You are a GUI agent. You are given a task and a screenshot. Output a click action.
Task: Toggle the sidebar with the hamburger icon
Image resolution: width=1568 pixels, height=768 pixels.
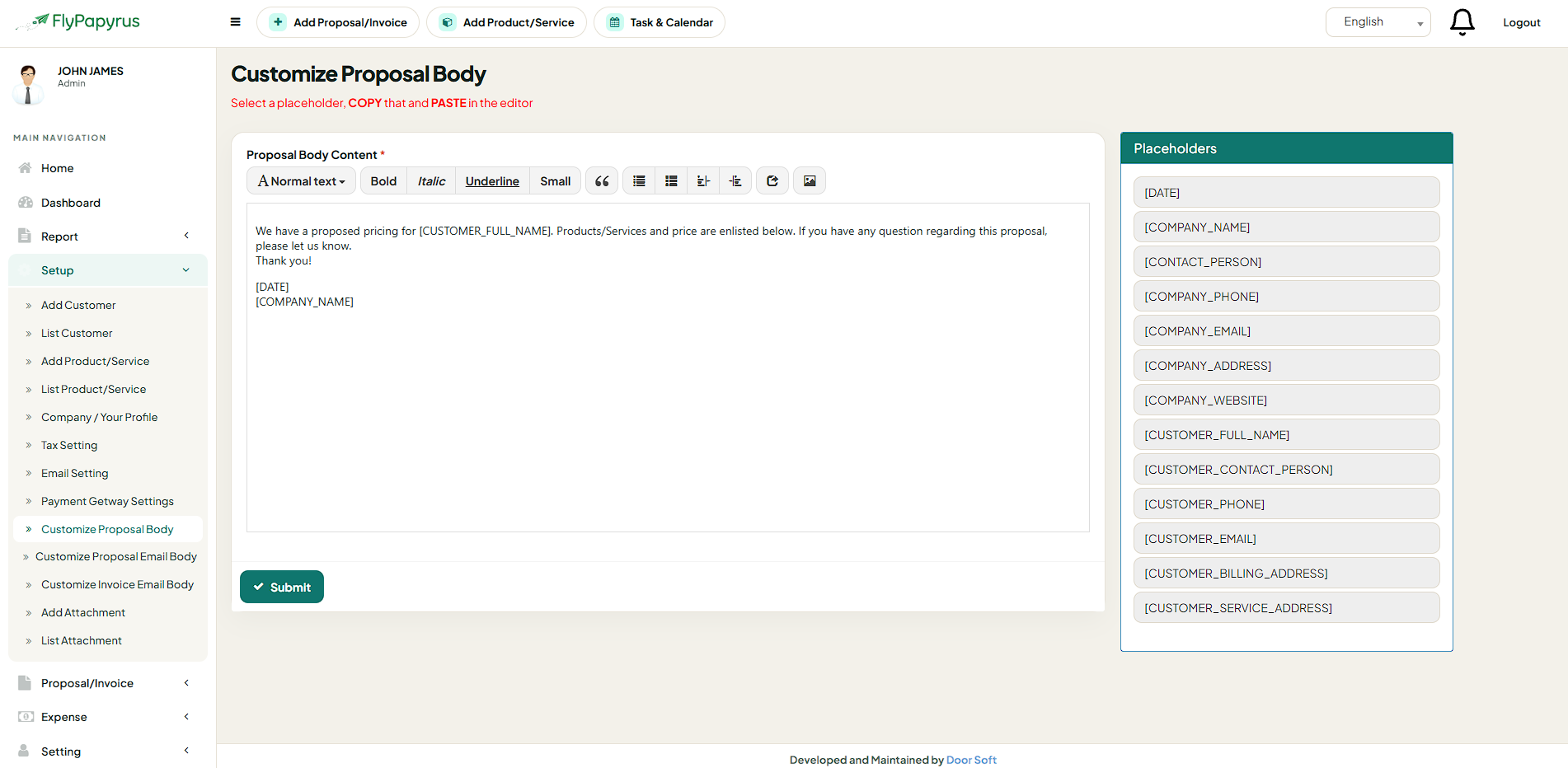[x=236, y=22]
